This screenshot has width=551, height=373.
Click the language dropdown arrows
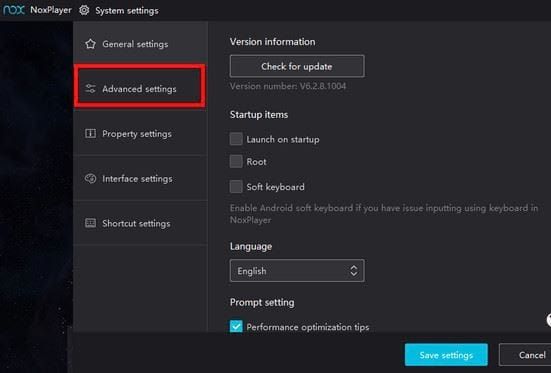(x=354, y=271)
